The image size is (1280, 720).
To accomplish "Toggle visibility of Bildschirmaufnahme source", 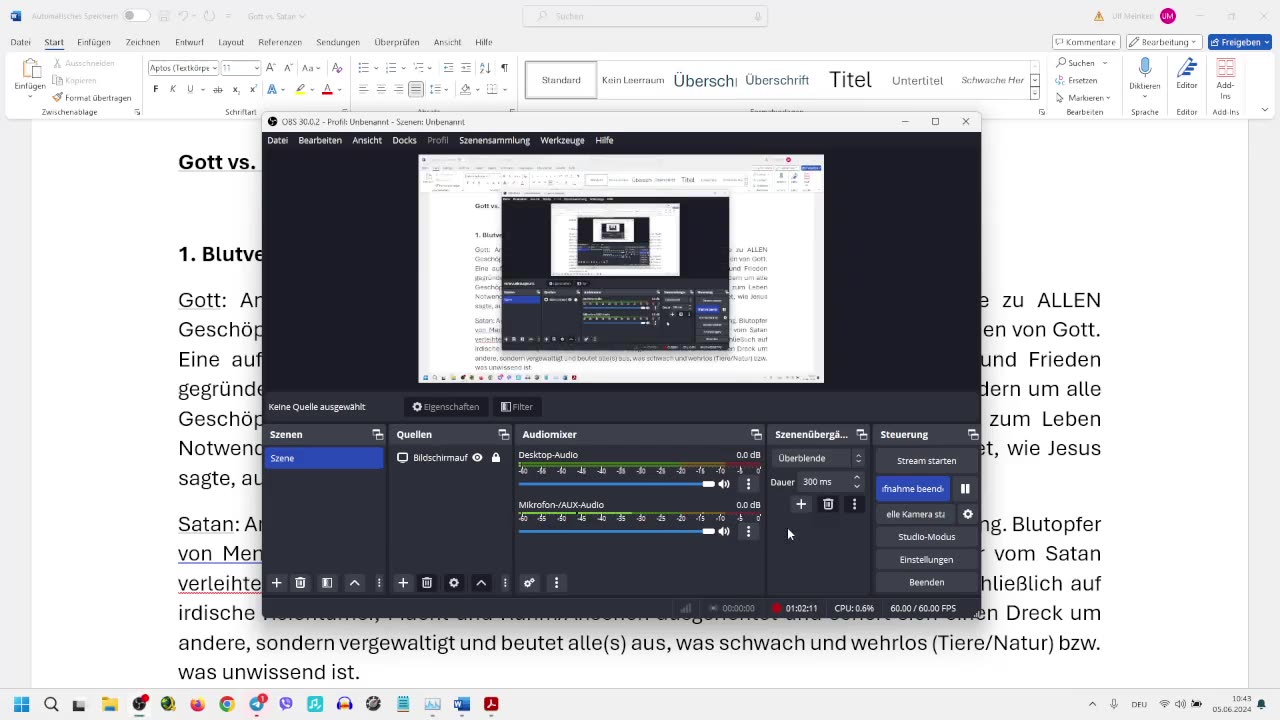I will (x=477, y=458).
